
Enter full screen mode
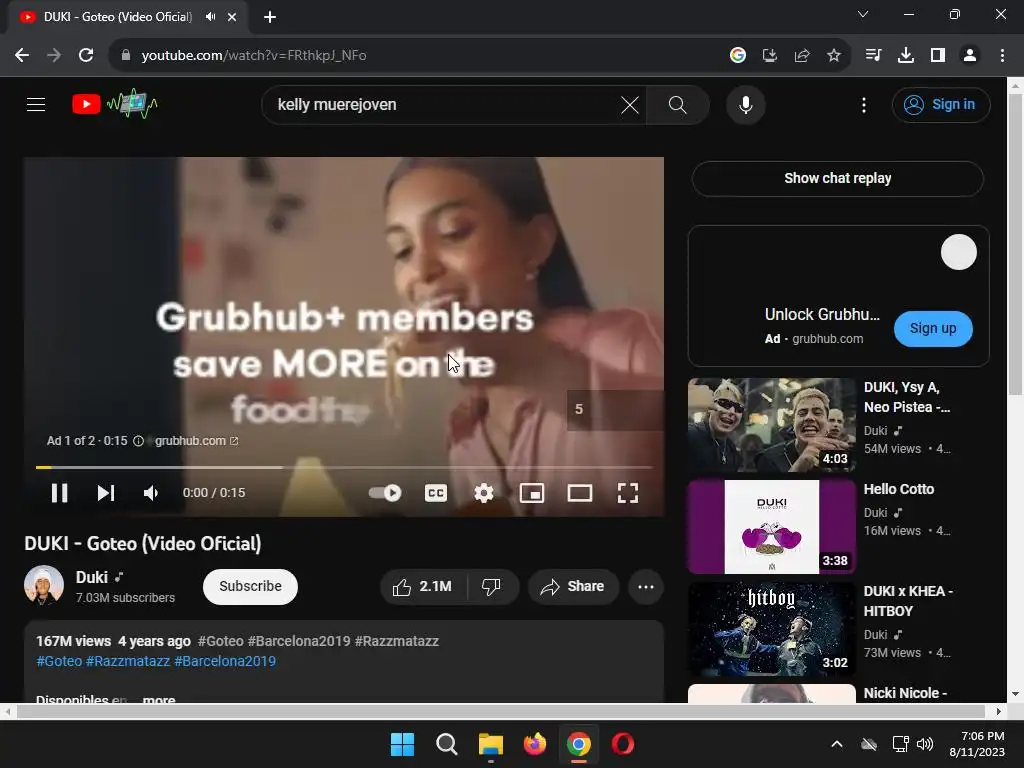pos(628,493)
